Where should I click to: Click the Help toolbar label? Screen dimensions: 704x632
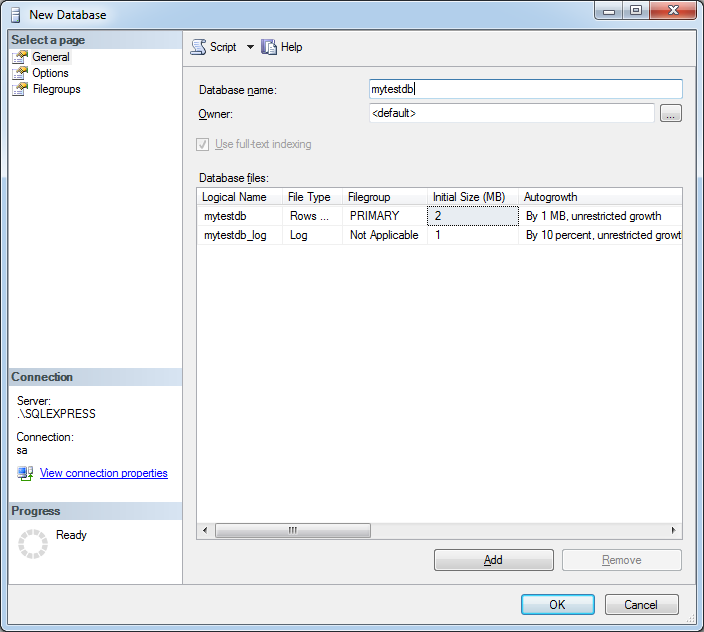291,47
